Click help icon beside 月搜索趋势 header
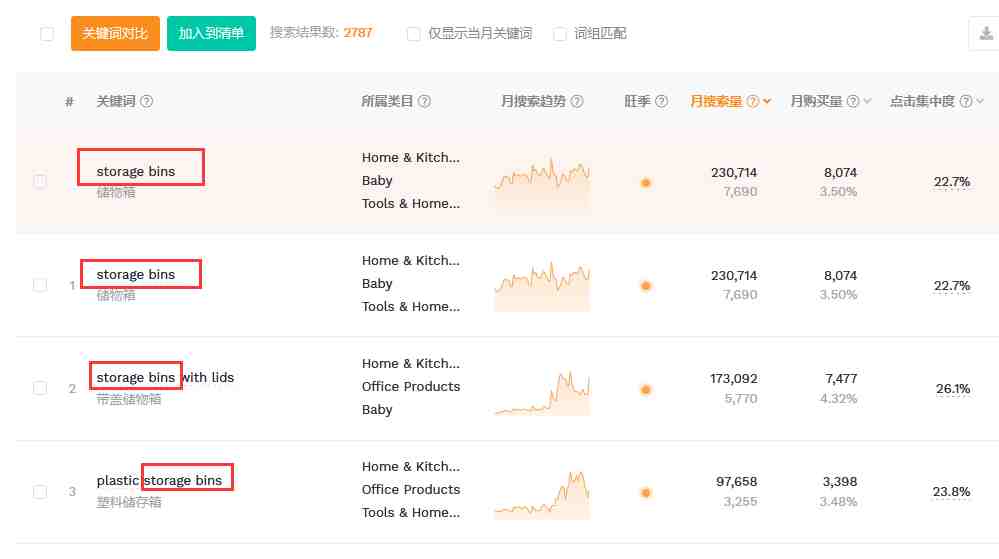The width and height of the screenshot is (999, 559). [x=576, y=101]
